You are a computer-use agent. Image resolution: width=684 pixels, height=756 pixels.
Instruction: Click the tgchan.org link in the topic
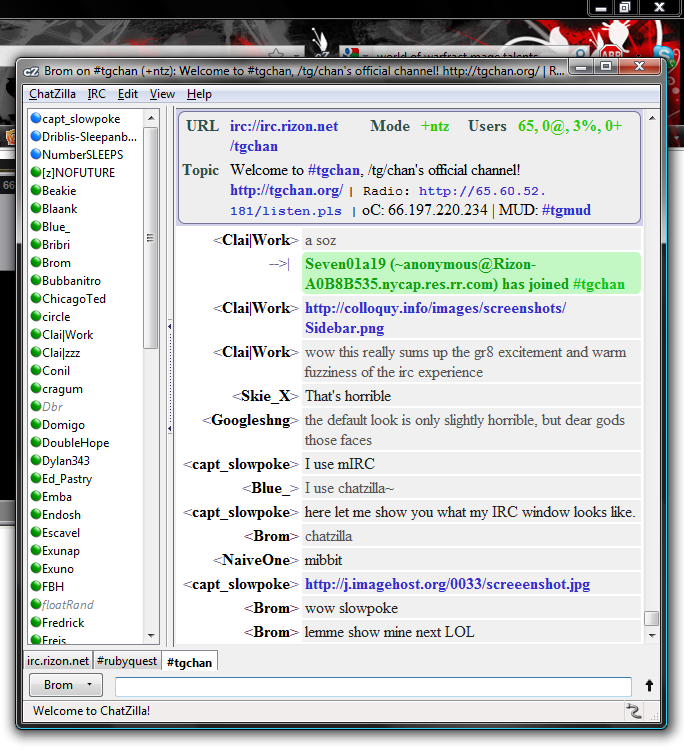pyautogui.click(x=286, y=190)
